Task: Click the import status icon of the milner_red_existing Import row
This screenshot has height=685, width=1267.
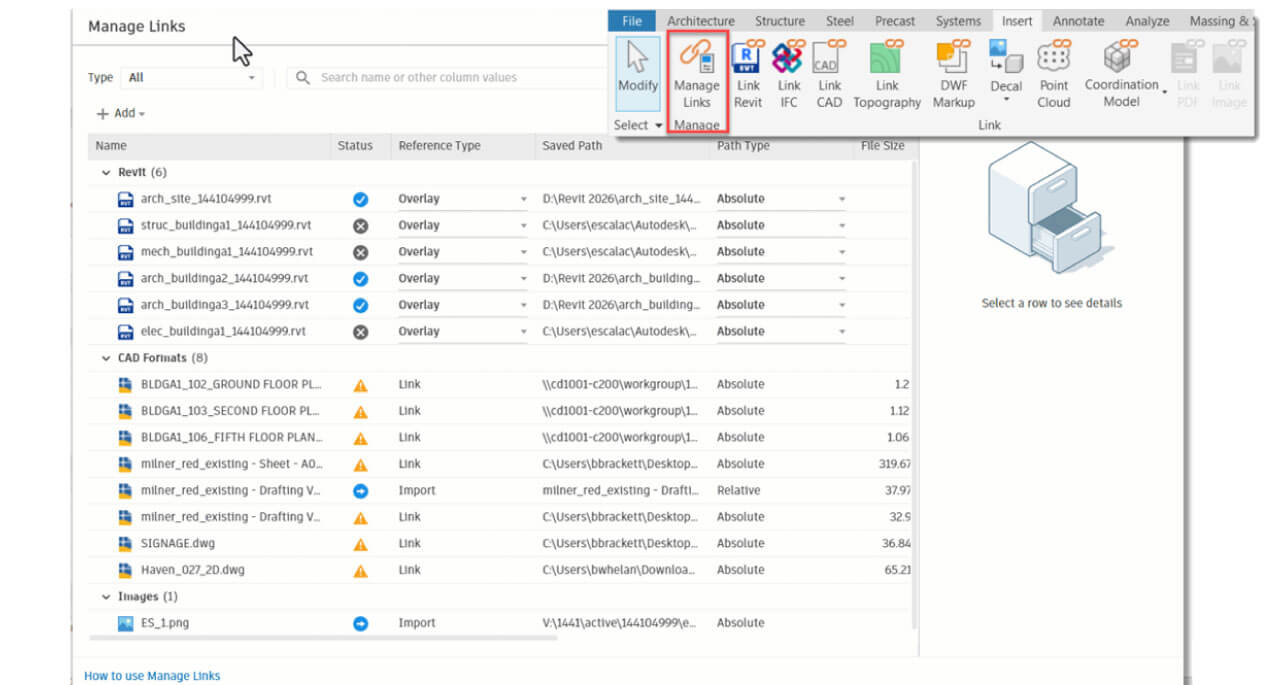Action: 361,491
